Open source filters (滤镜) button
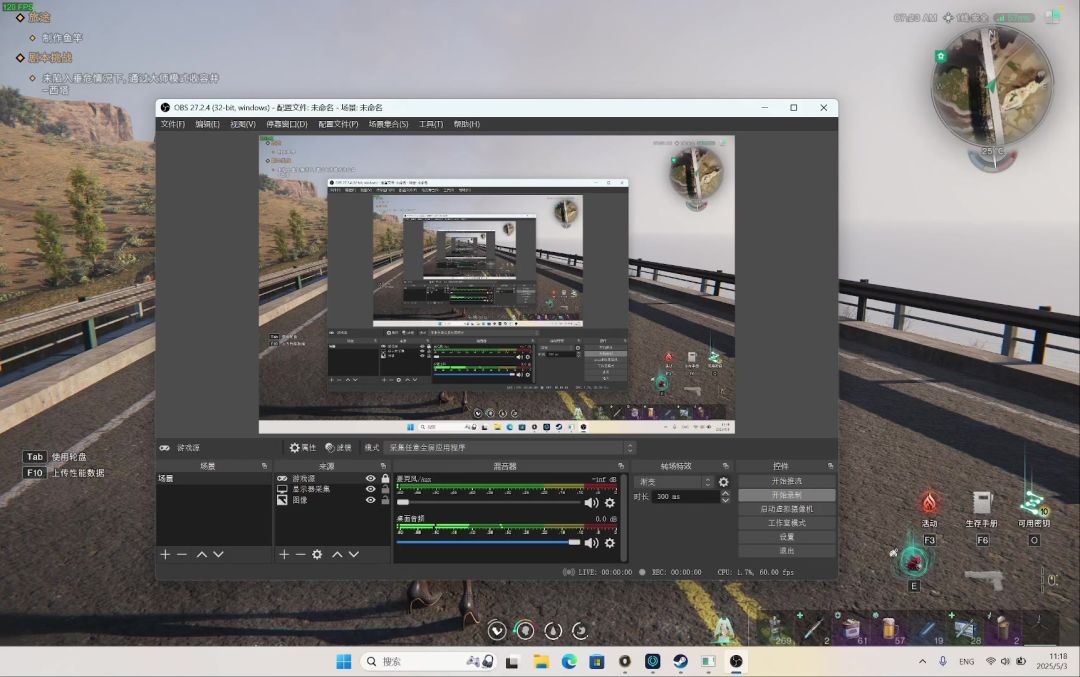The width and height of the screenshot is (1080, 677). point(338,448)
